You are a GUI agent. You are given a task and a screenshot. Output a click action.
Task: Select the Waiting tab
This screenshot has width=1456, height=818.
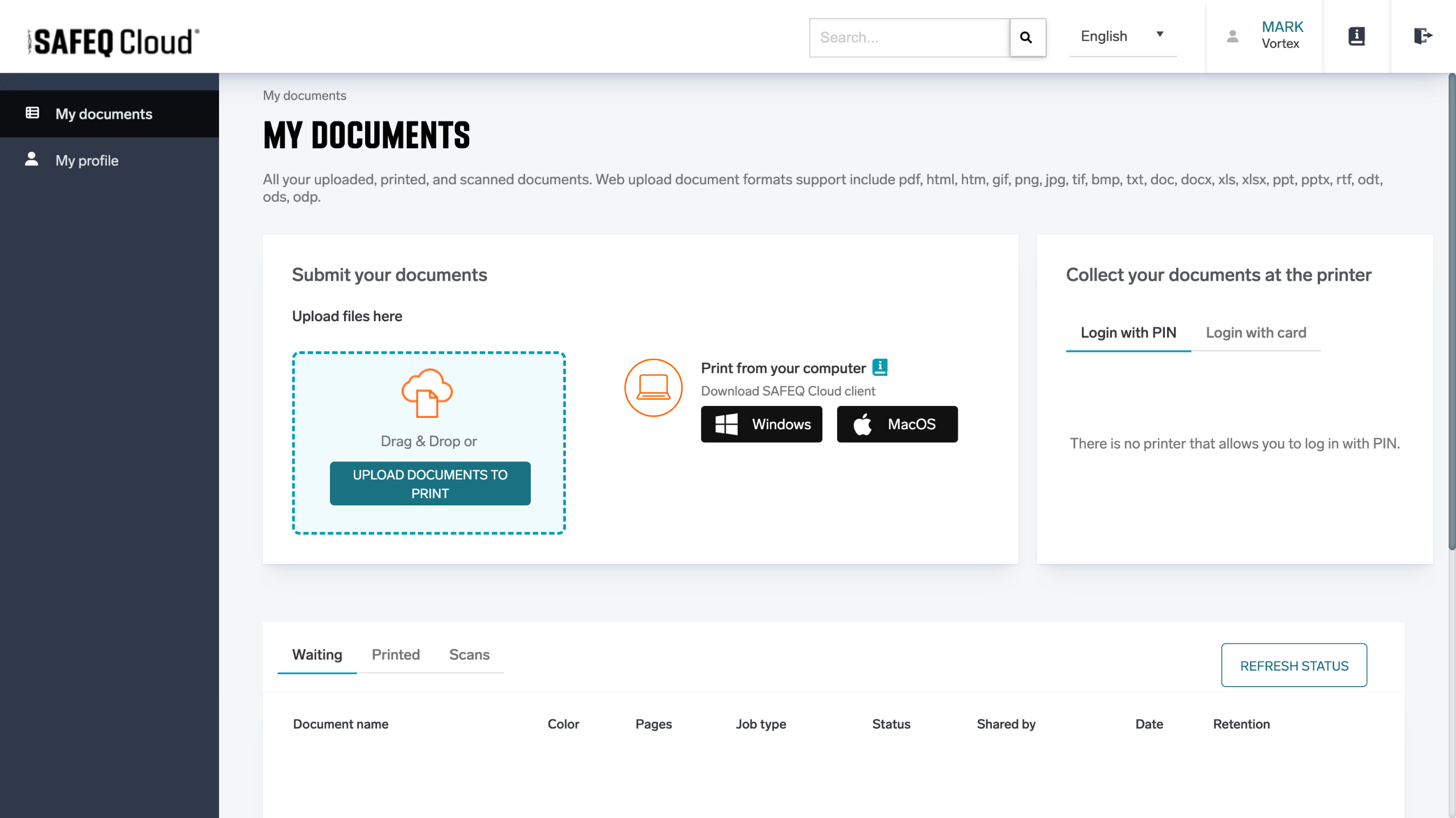(x=317, y=655)
